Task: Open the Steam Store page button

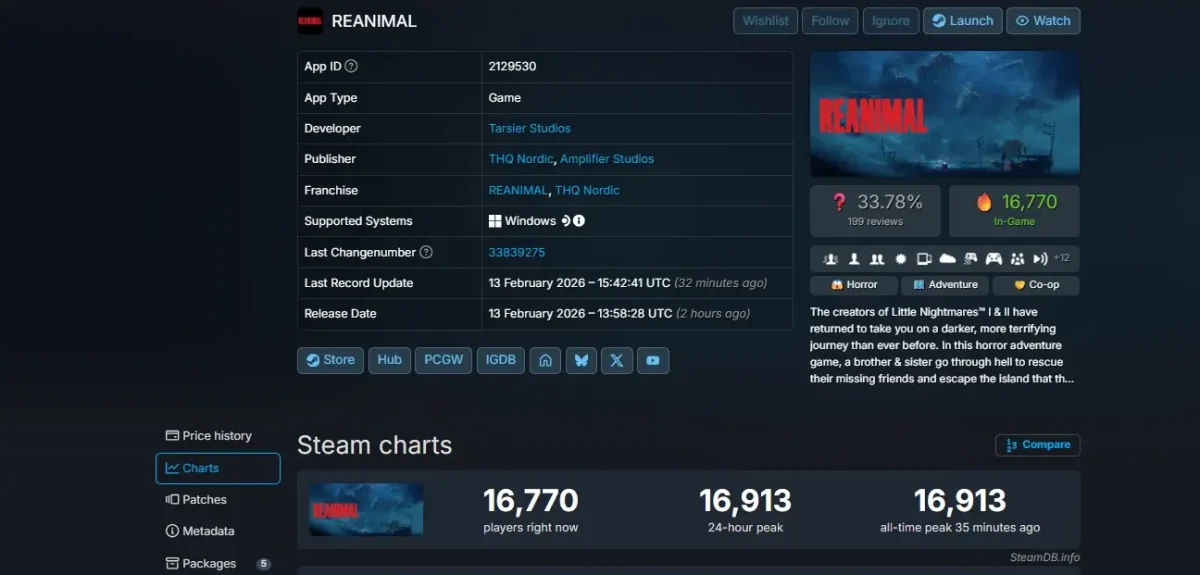Action: tap(330, 360)
